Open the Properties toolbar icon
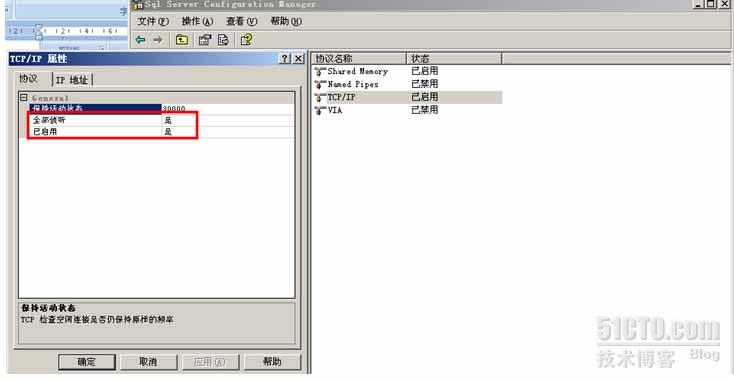 [205, 40]
